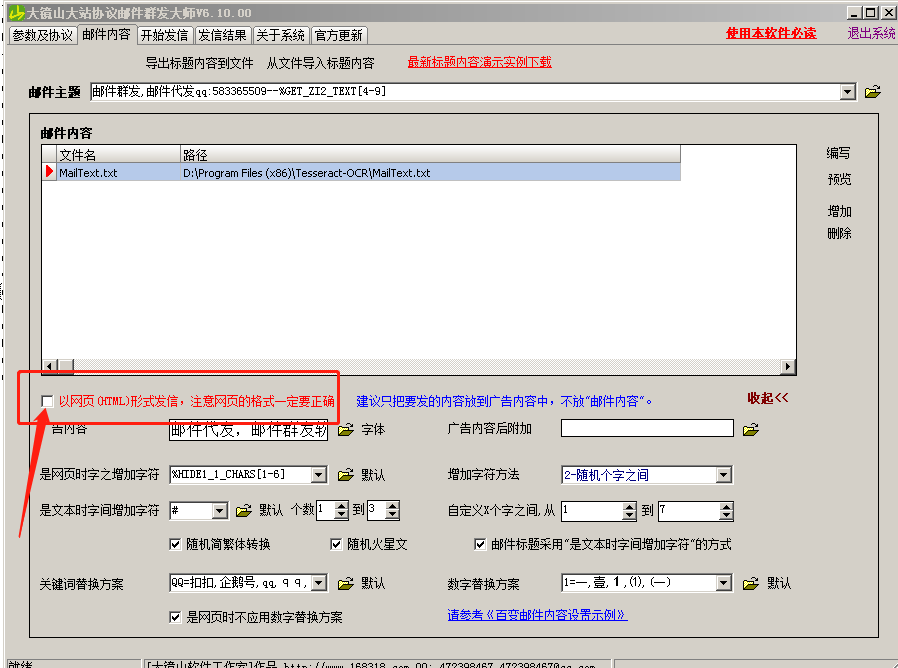Increase the 个数 minimum value with up arrow
The width and height of the screenshot is (898, 668).
[341, 506]
